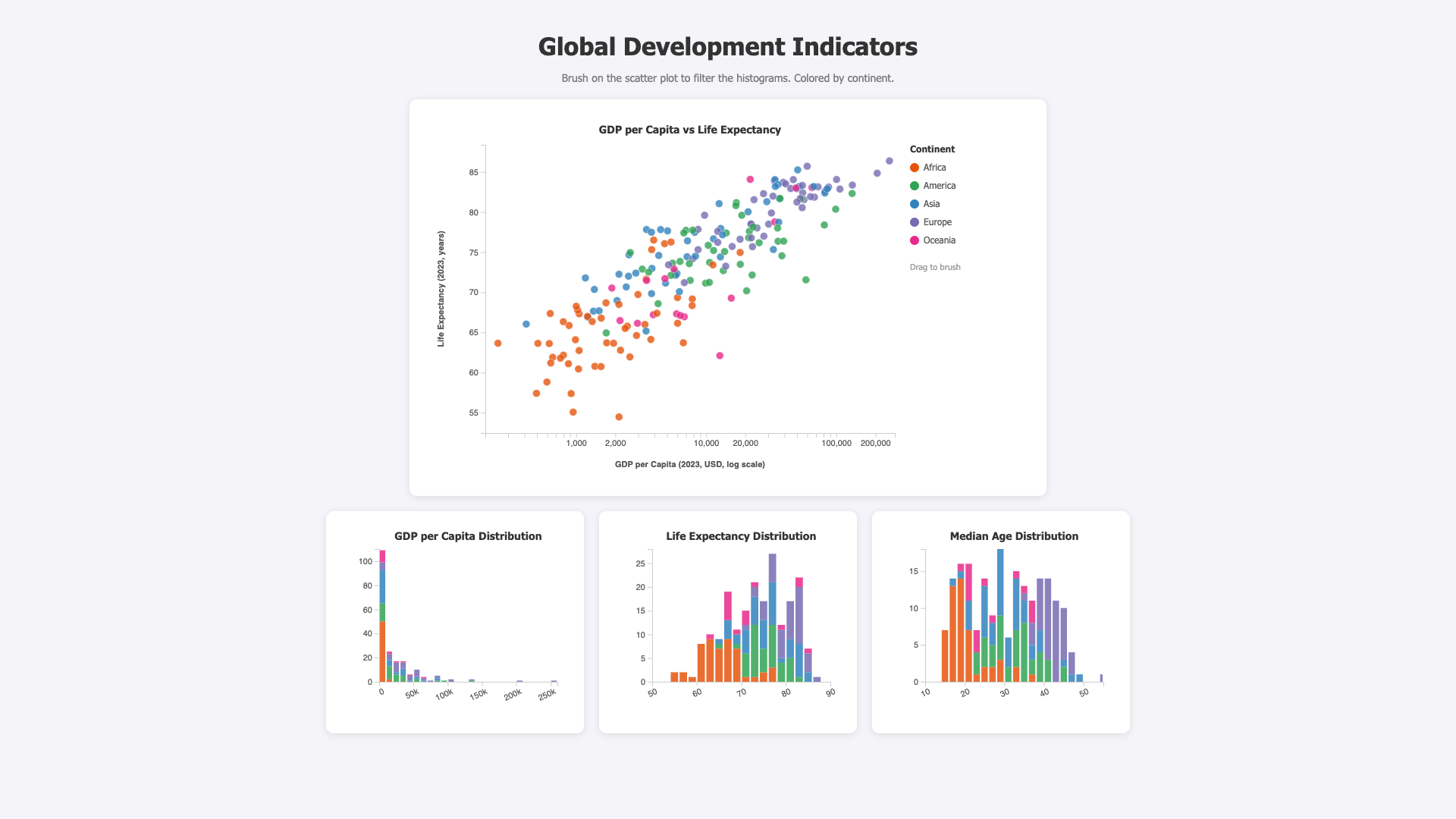Click the Asia blue legend swatch
1456x819 pixels.
point(915,204)
